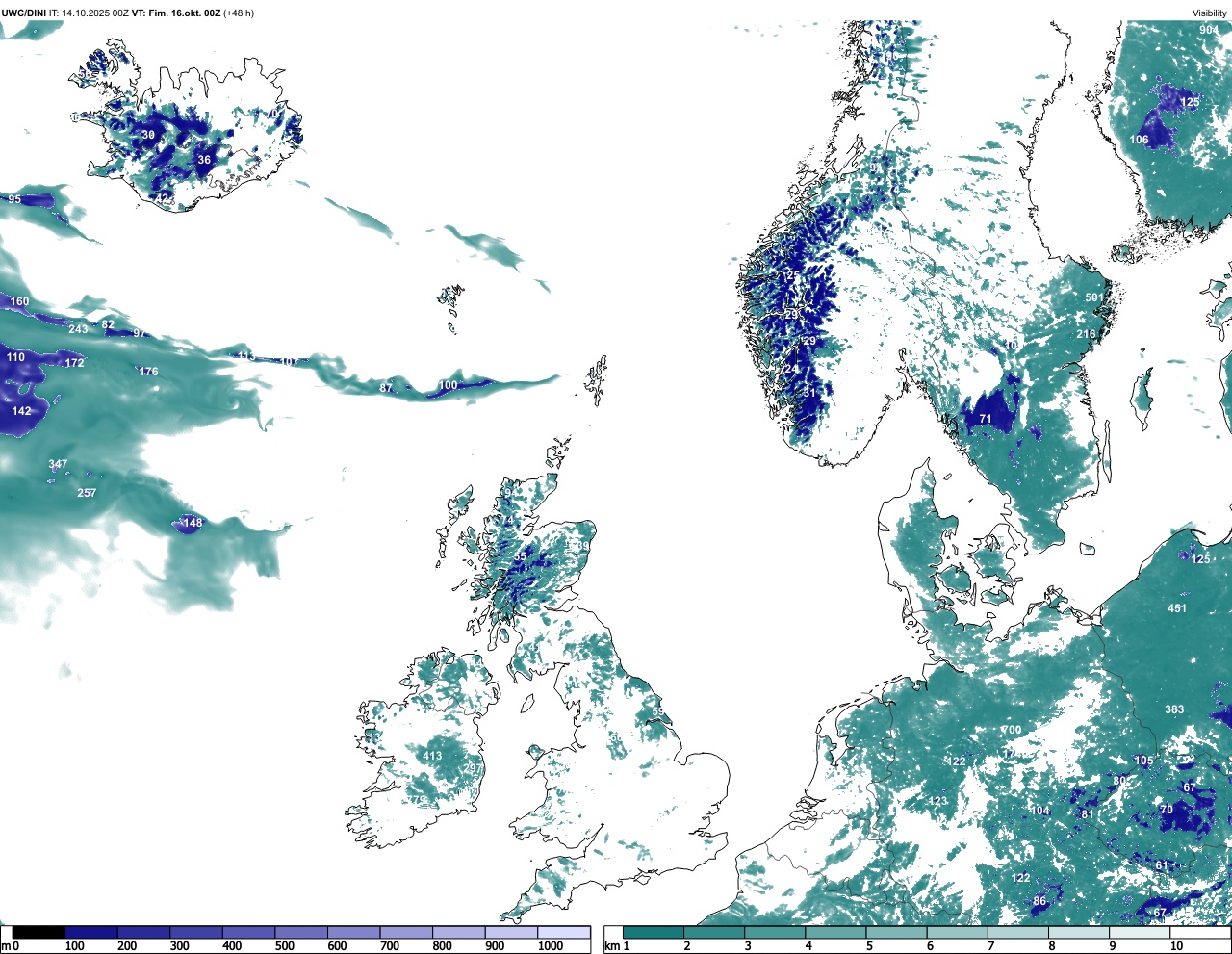Screen dimensions: 1232x954
Task: Click the '81' value in the southeast
Action: coord(1088,814)
